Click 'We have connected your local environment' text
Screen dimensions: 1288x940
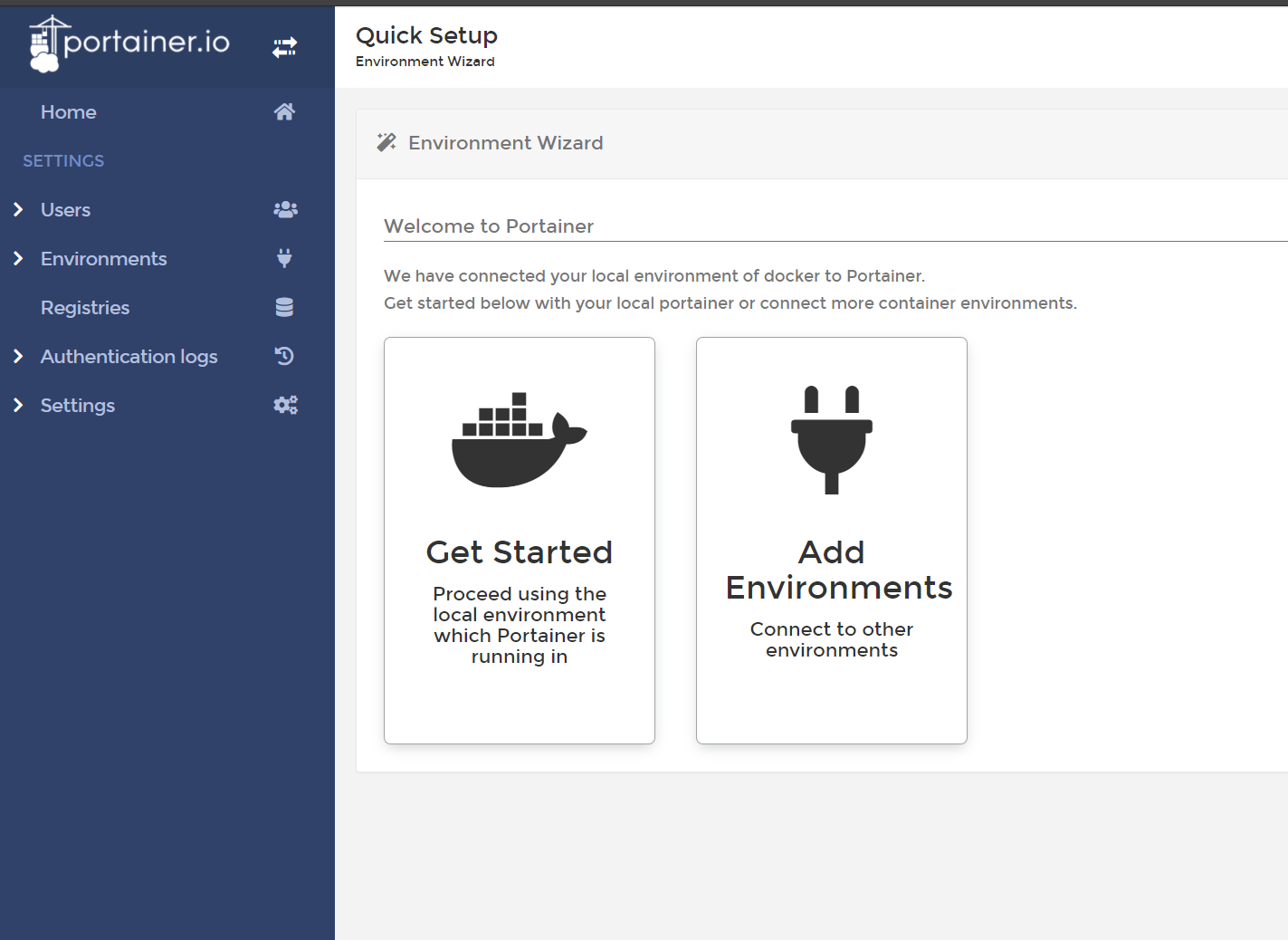tap(654, 276)
